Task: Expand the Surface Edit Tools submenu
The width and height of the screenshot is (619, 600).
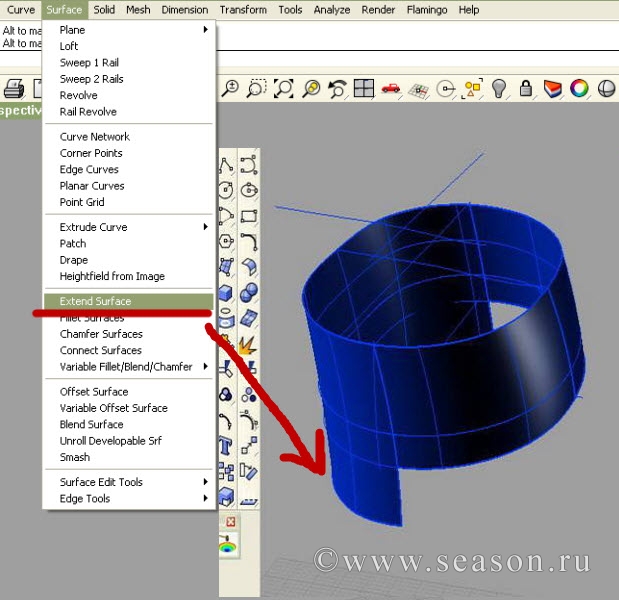Action: [x=130, y=482]
